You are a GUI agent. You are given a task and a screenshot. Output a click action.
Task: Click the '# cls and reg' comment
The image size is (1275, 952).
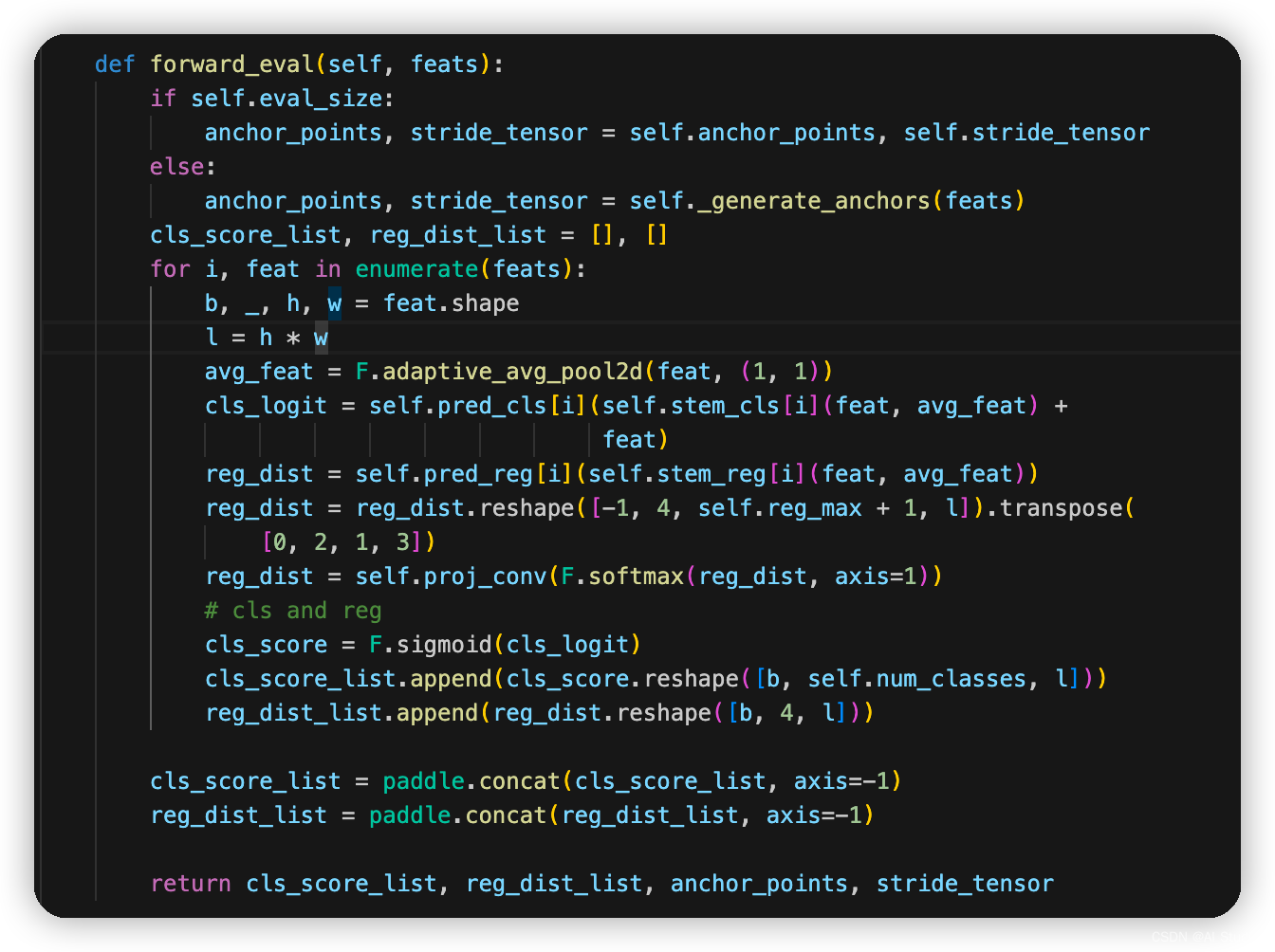pyautogui.click(x=294, y=611)
